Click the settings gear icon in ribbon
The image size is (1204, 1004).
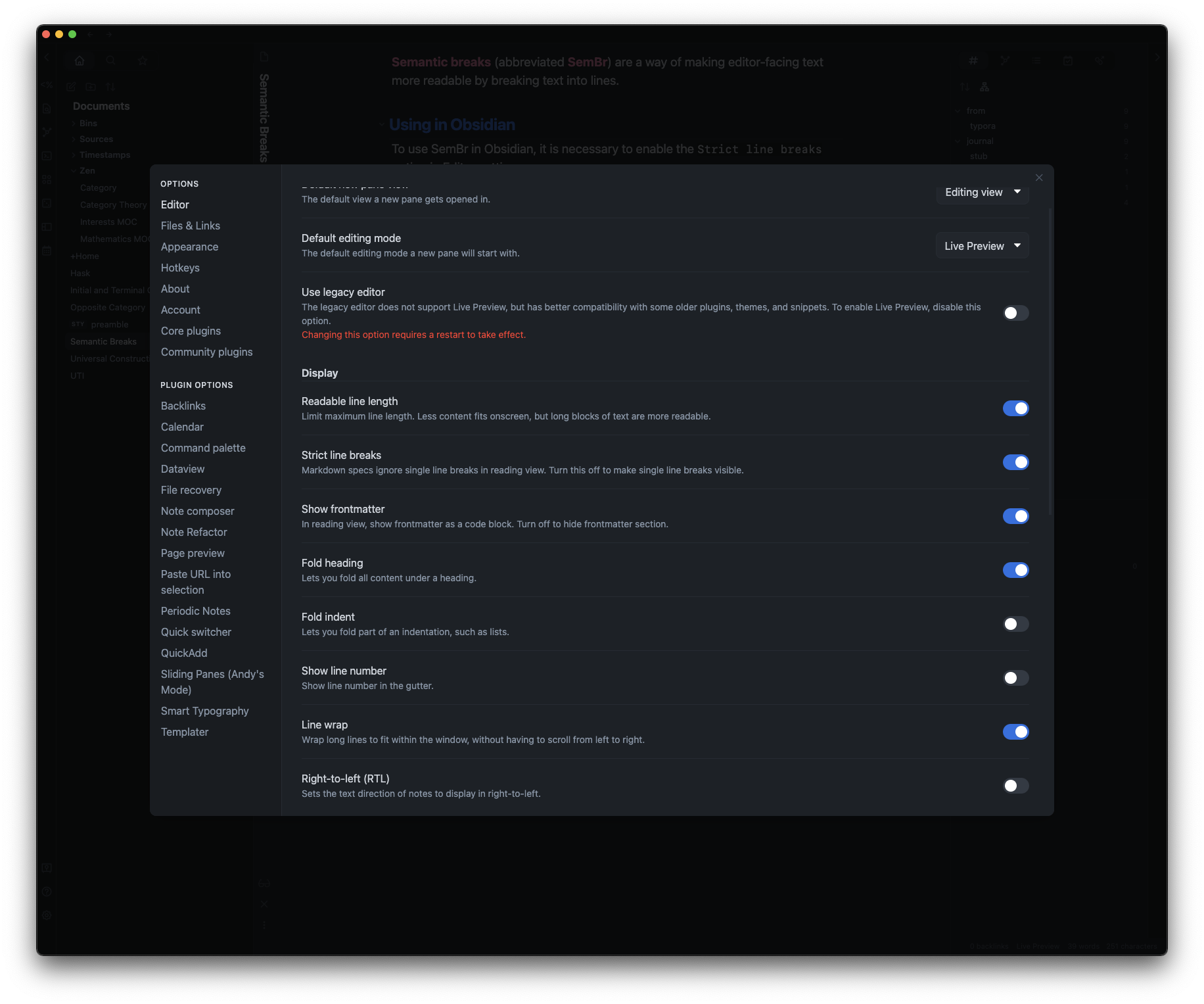click(47, 915)
